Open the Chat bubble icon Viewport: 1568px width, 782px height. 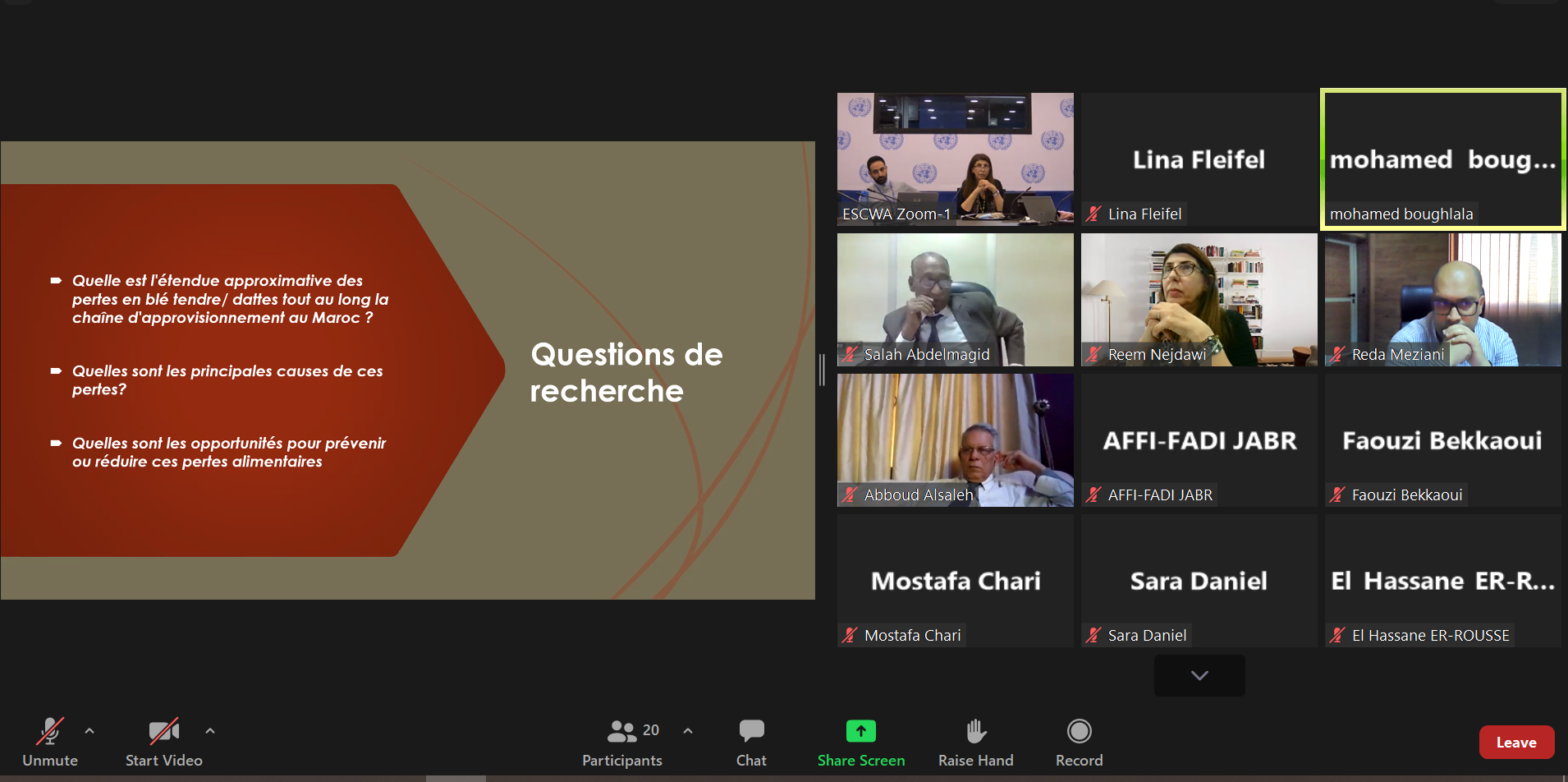coord(751,730)
